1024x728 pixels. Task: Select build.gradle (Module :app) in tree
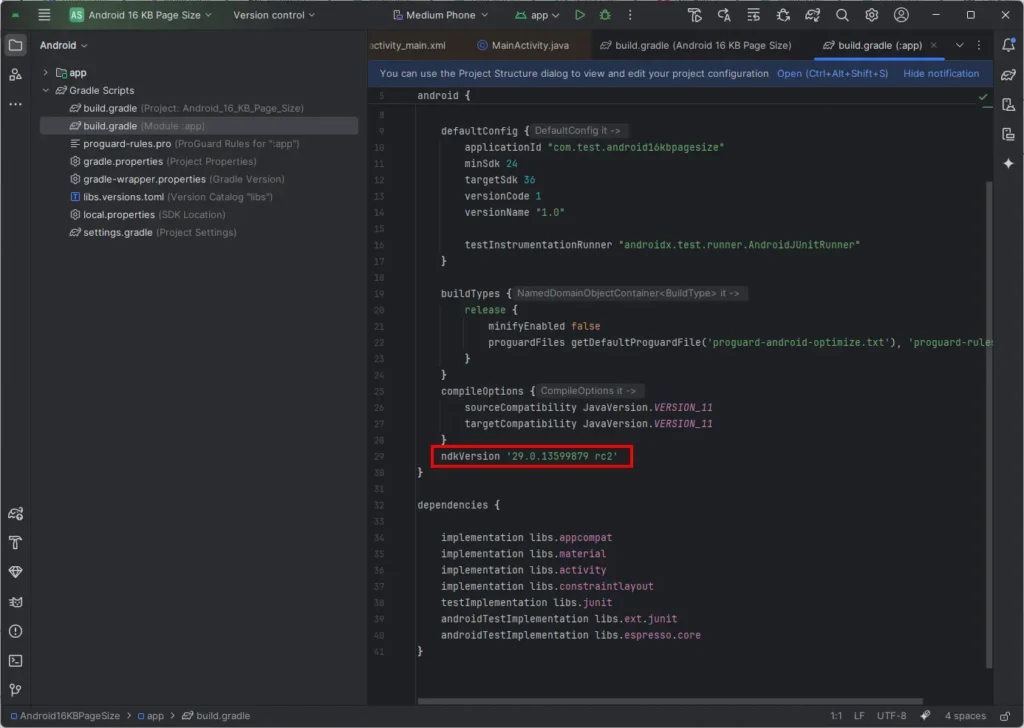[199, 125]
